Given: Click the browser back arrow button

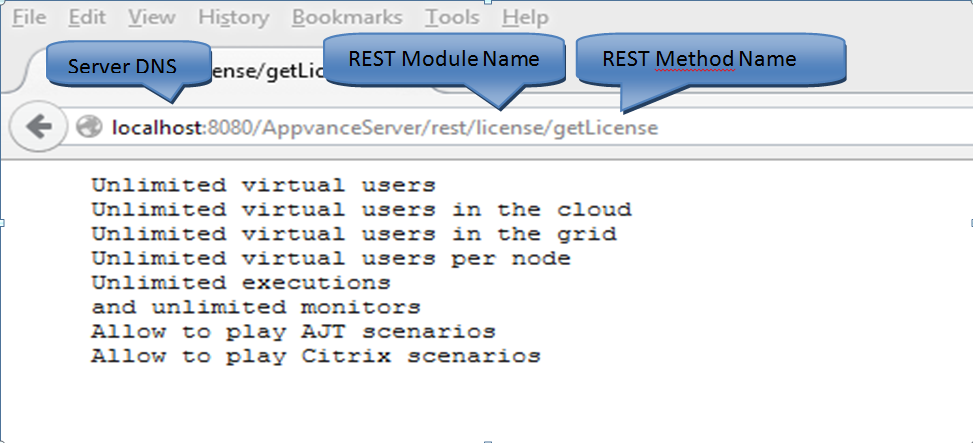Looking at the screenshot, I should click(x=38, y=127).
